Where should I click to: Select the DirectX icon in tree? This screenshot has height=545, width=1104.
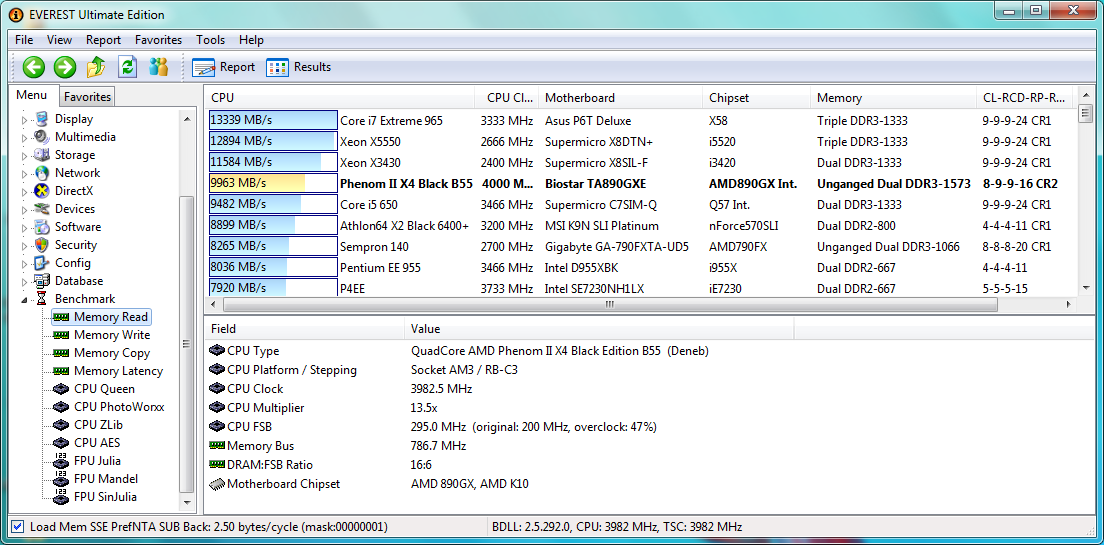(x=42, y=191)
